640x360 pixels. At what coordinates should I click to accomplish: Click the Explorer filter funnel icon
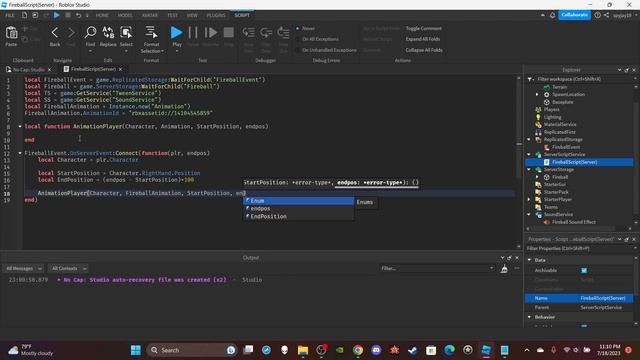530,79
